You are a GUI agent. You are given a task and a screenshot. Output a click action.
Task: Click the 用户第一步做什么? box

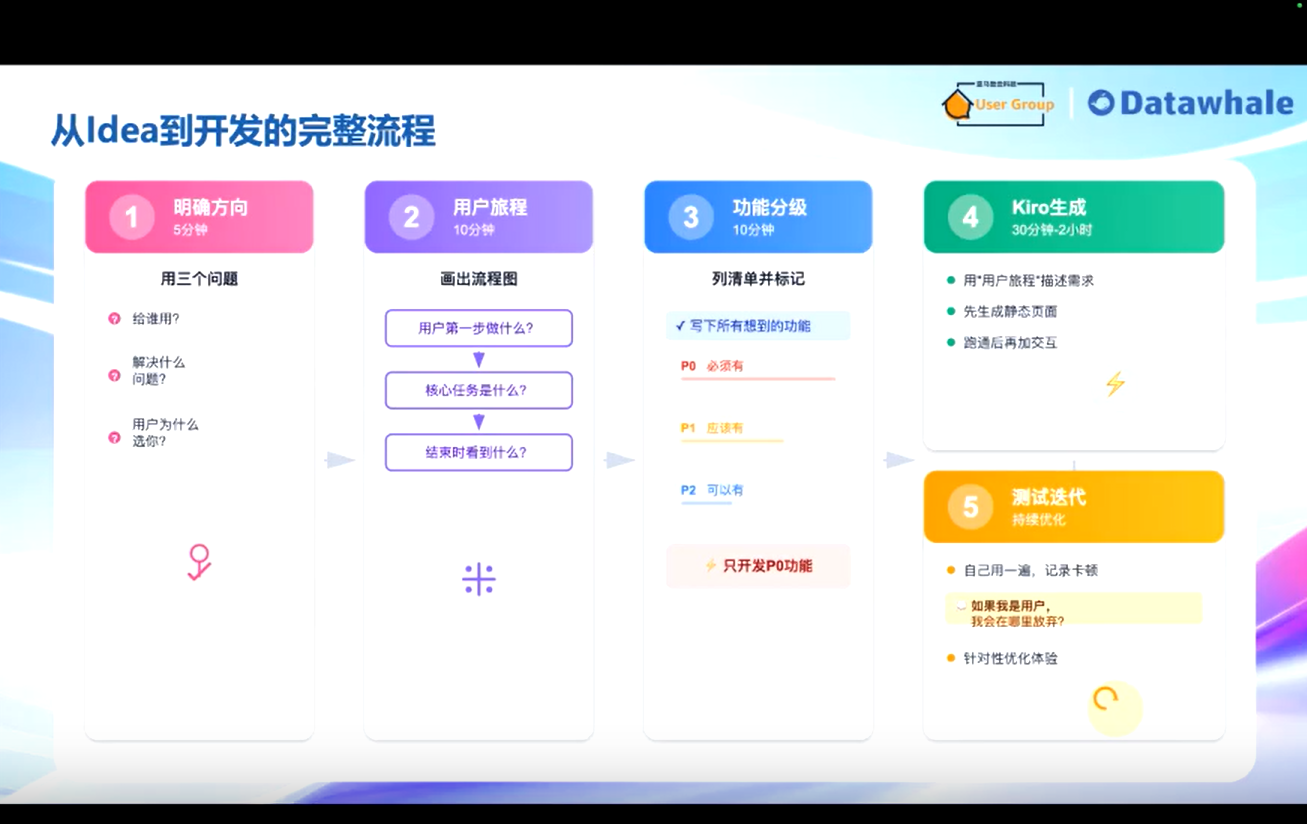tap(479, 328)
